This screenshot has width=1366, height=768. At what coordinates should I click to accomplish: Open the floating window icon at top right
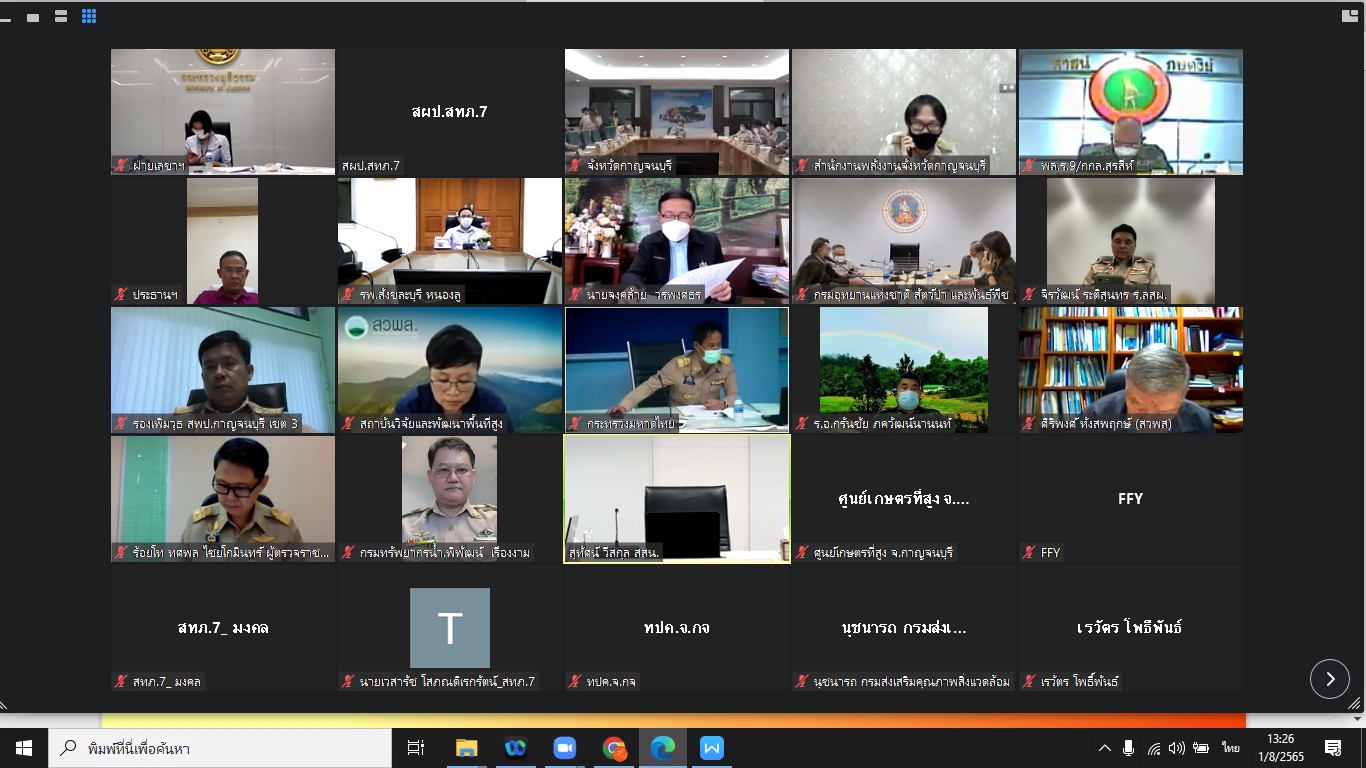click(1350, 16)
